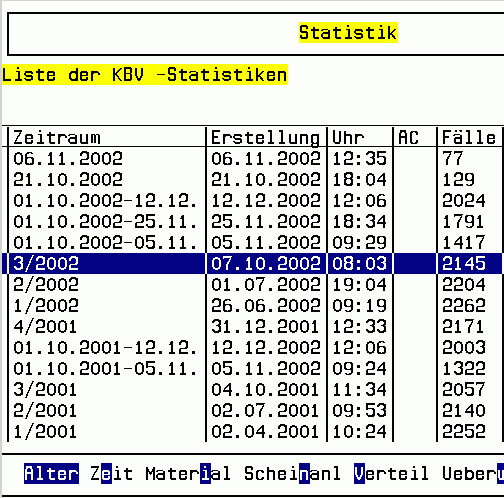Viewport: 504px width, 498px height.
Task: Click the time value 18:04
Action: (x=360, y=179)
